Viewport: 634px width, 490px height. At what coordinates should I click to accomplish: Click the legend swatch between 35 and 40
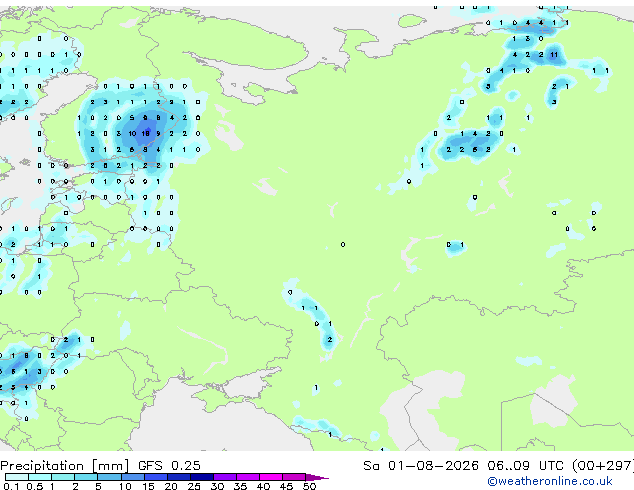click(x=248, y=477)
